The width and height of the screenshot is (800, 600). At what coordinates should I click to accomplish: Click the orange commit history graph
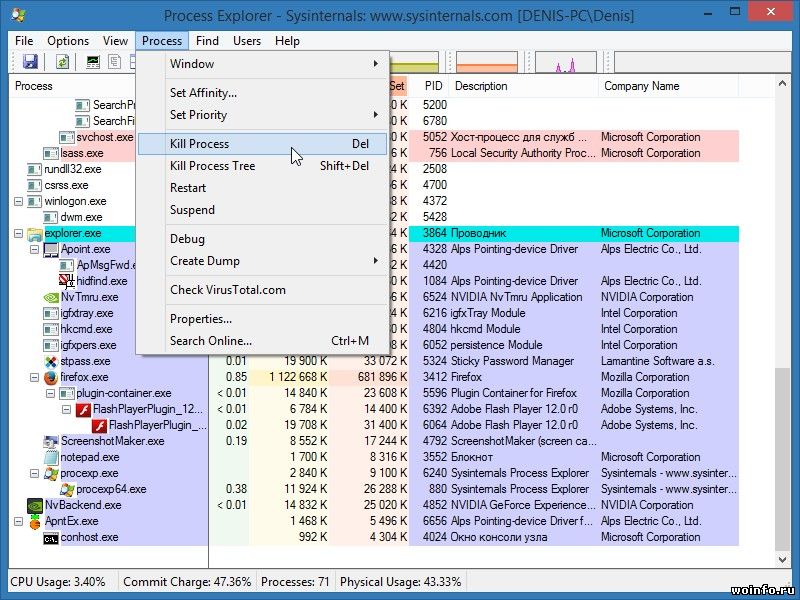pyautogui.click(x=487, y=62)
